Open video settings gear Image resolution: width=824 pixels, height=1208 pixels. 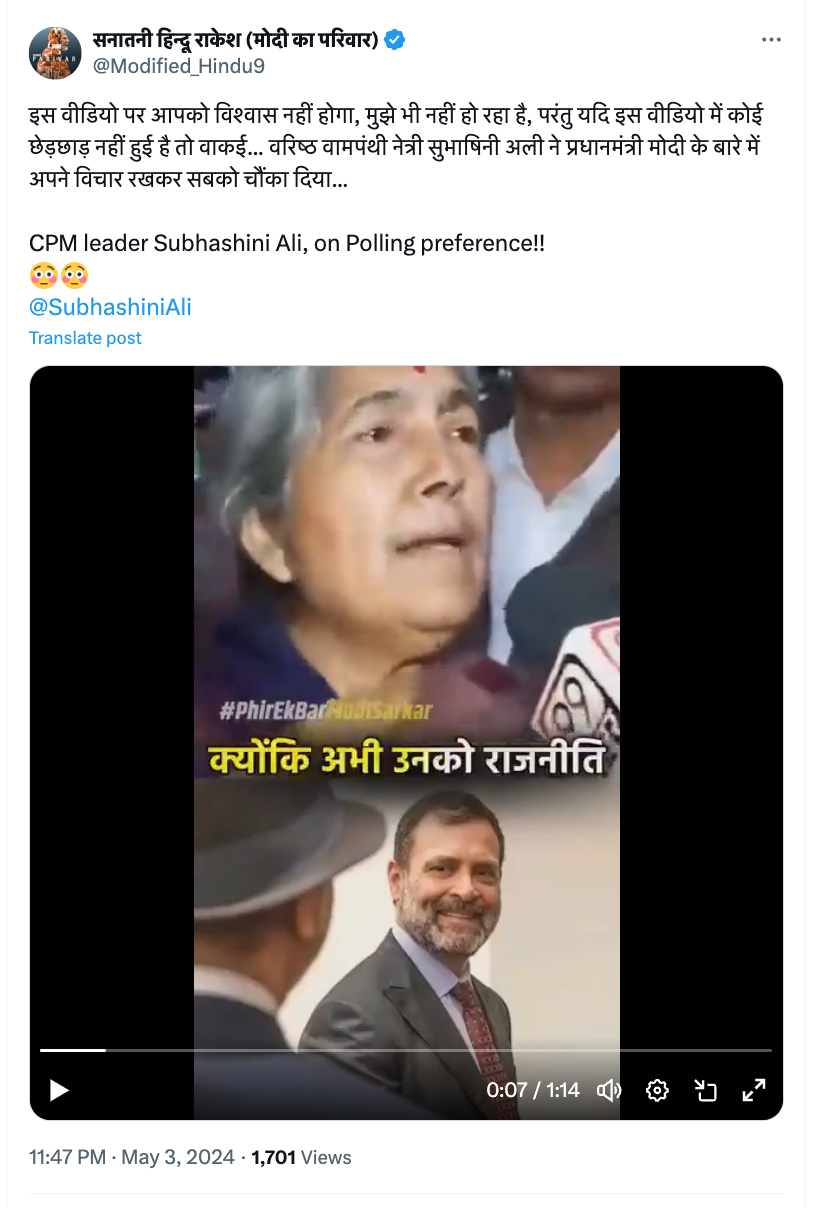click(x=657, y=1090)
